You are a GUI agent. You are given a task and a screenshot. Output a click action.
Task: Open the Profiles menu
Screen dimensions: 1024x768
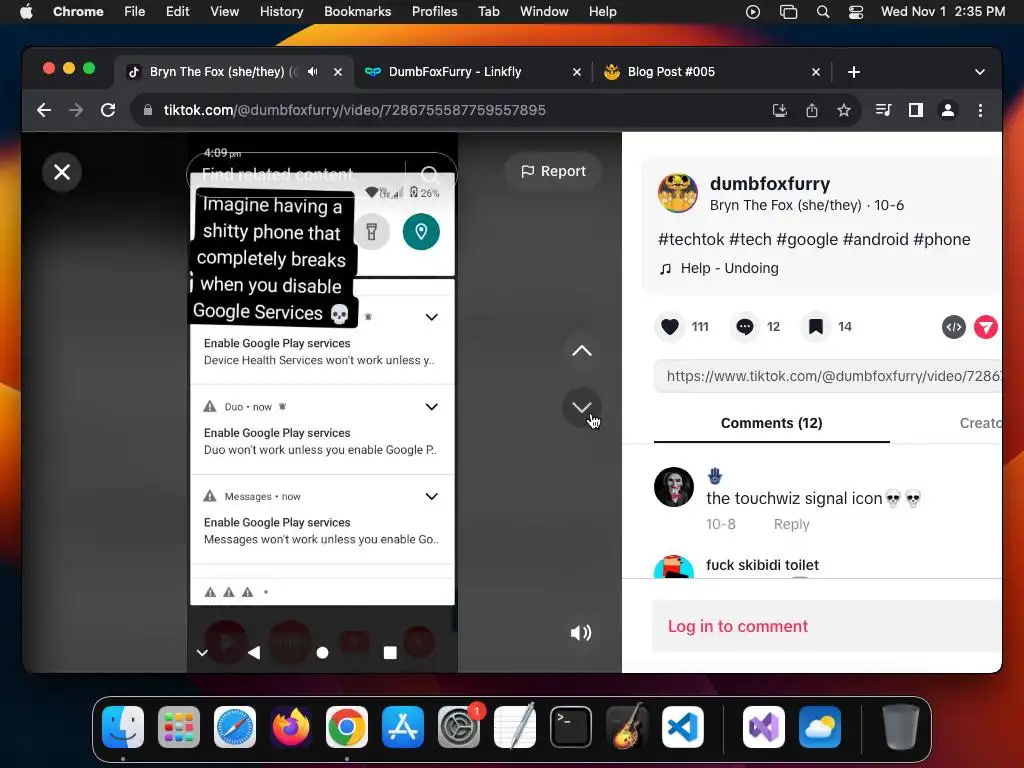434,11
